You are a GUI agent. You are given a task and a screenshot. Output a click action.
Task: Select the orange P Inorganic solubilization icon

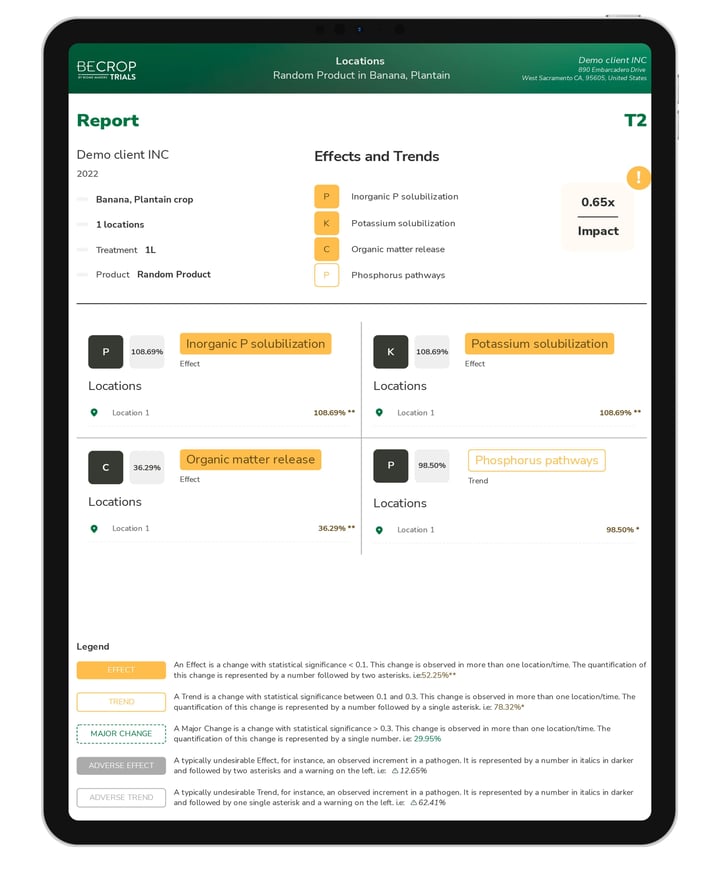pos(326,197)
